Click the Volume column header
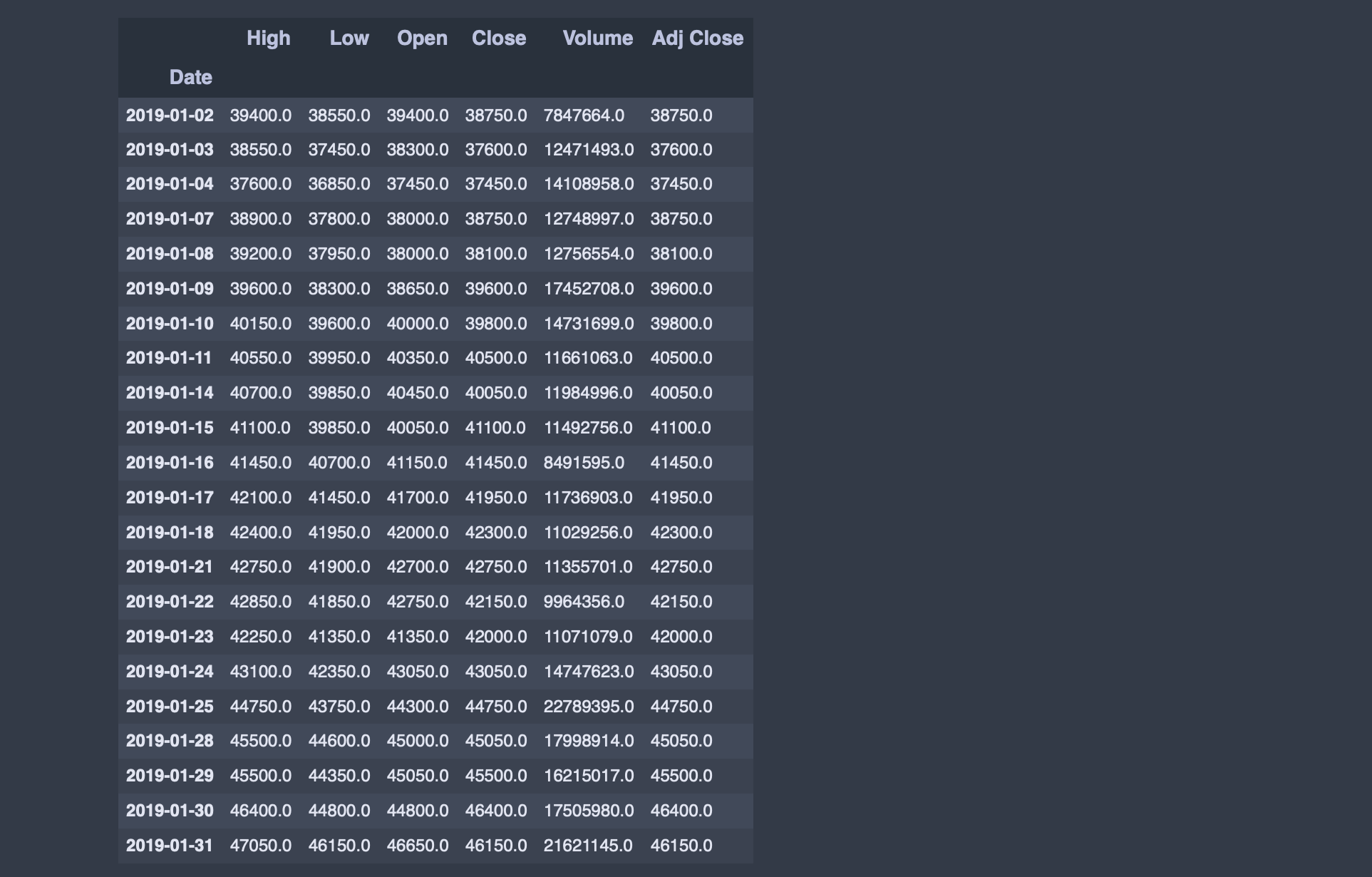The width and height of the screenshot is (1372, 877). [597, 39]
